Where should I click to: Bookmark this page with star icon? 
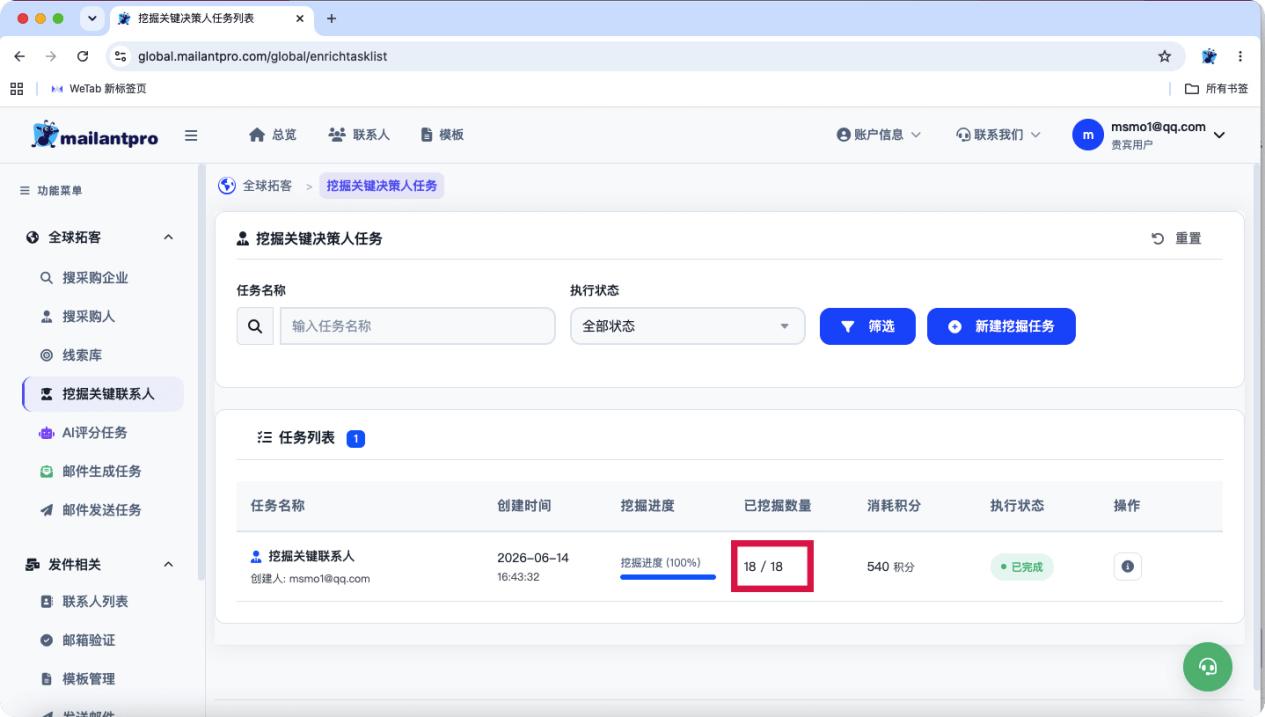[x=1164, y=56]
